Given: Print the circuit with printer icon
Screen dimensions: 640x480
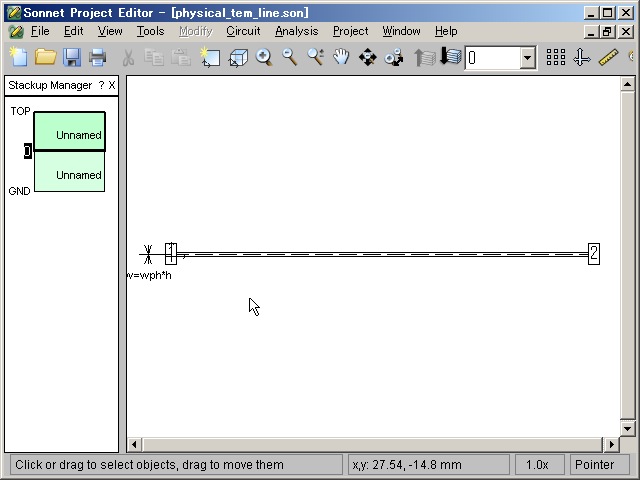Looking at the screenshot, I should tap(98, 57).
